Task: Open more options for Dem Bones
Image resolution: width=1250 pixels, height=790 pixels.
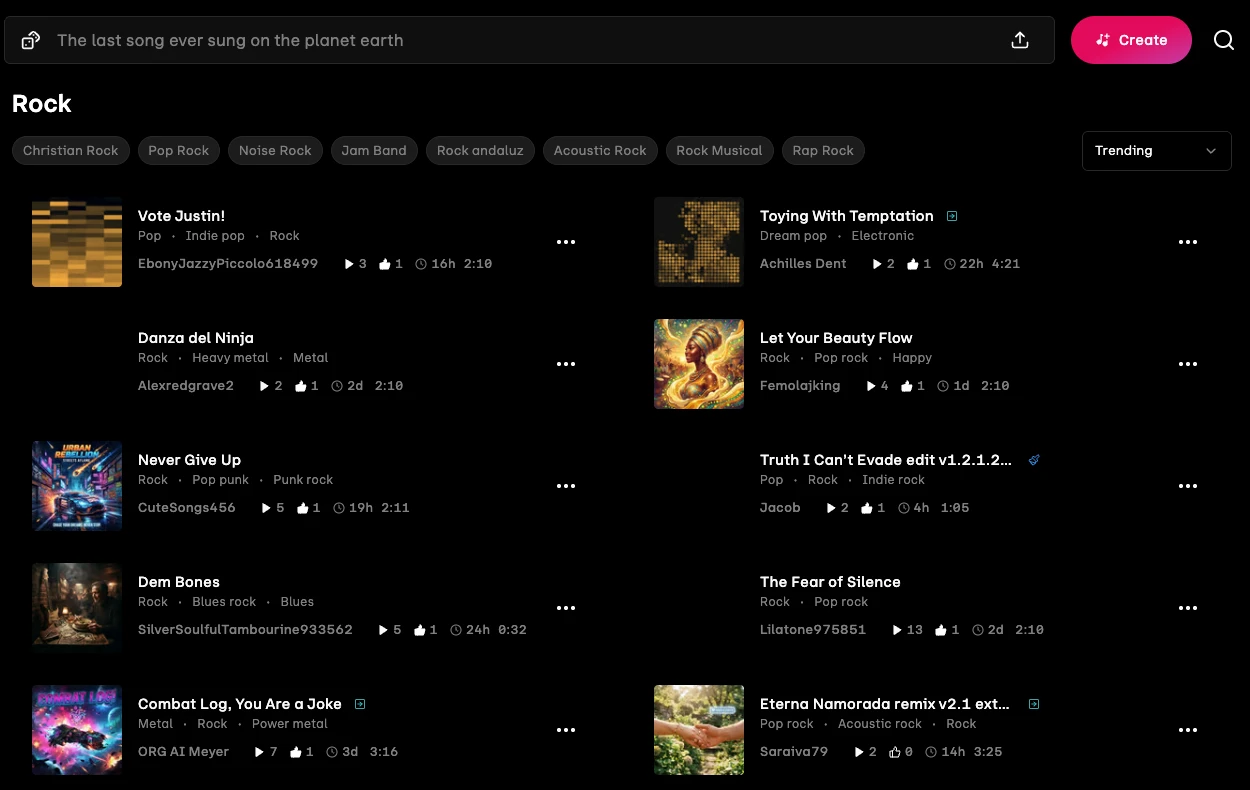Action: point(566,608)
